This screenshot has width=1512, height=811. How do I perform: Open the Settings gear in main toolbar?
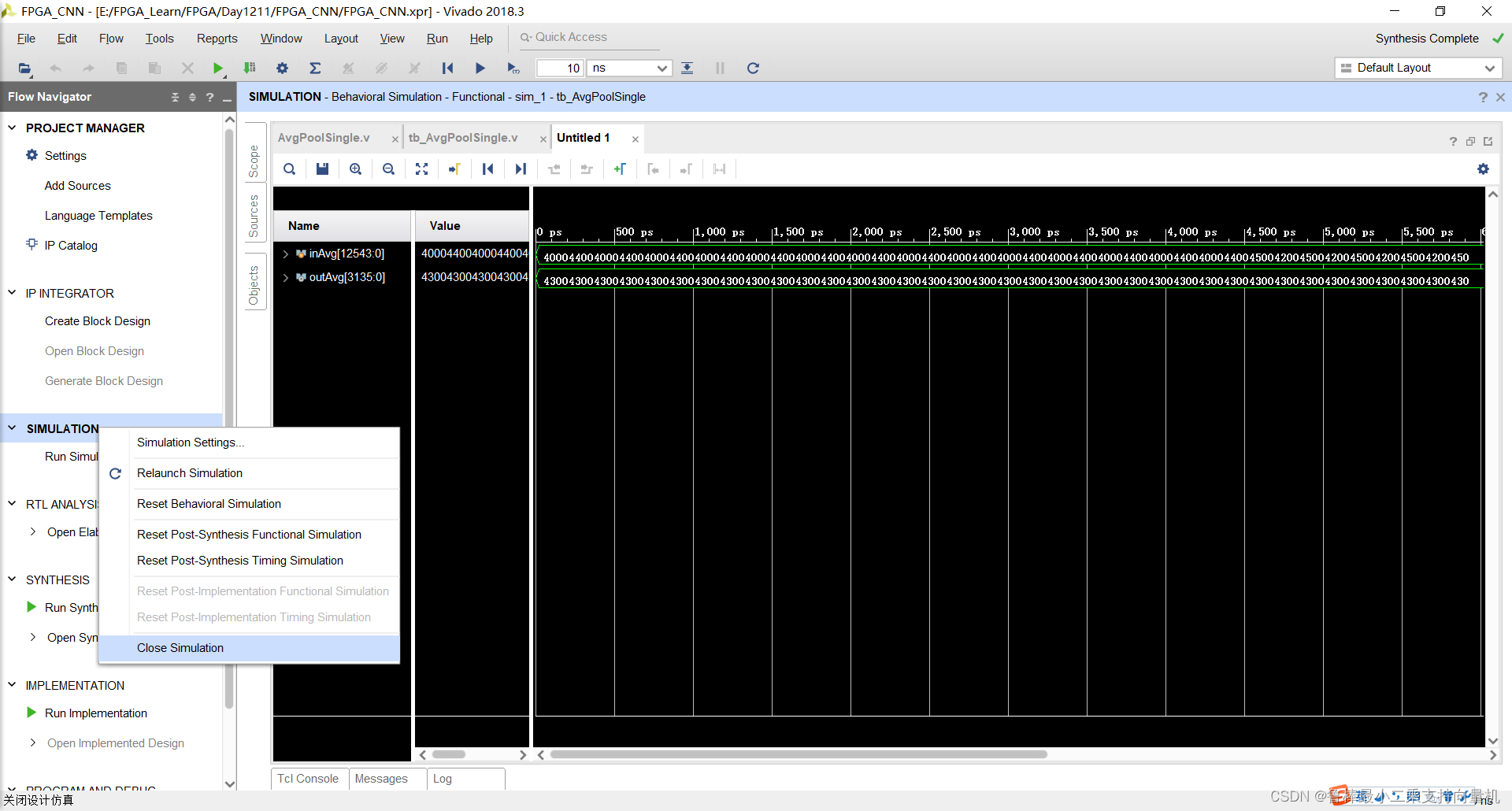coord(282,69)
